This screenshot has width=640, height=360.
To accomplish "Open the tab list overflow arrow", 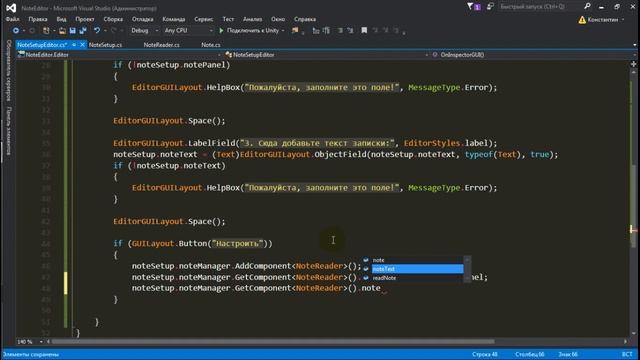I will pos(635,45).
